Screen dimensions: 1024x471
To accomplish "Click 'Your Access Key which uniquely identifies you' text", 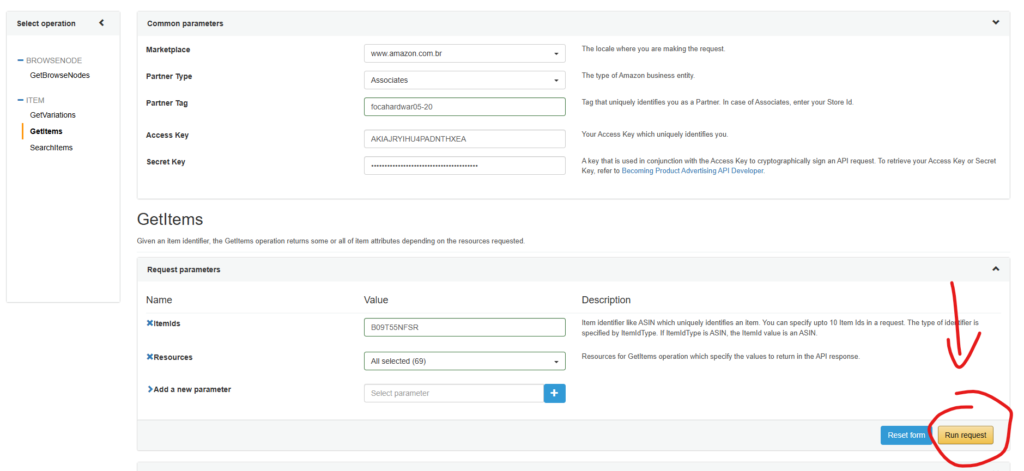I will tap(654, 135).
